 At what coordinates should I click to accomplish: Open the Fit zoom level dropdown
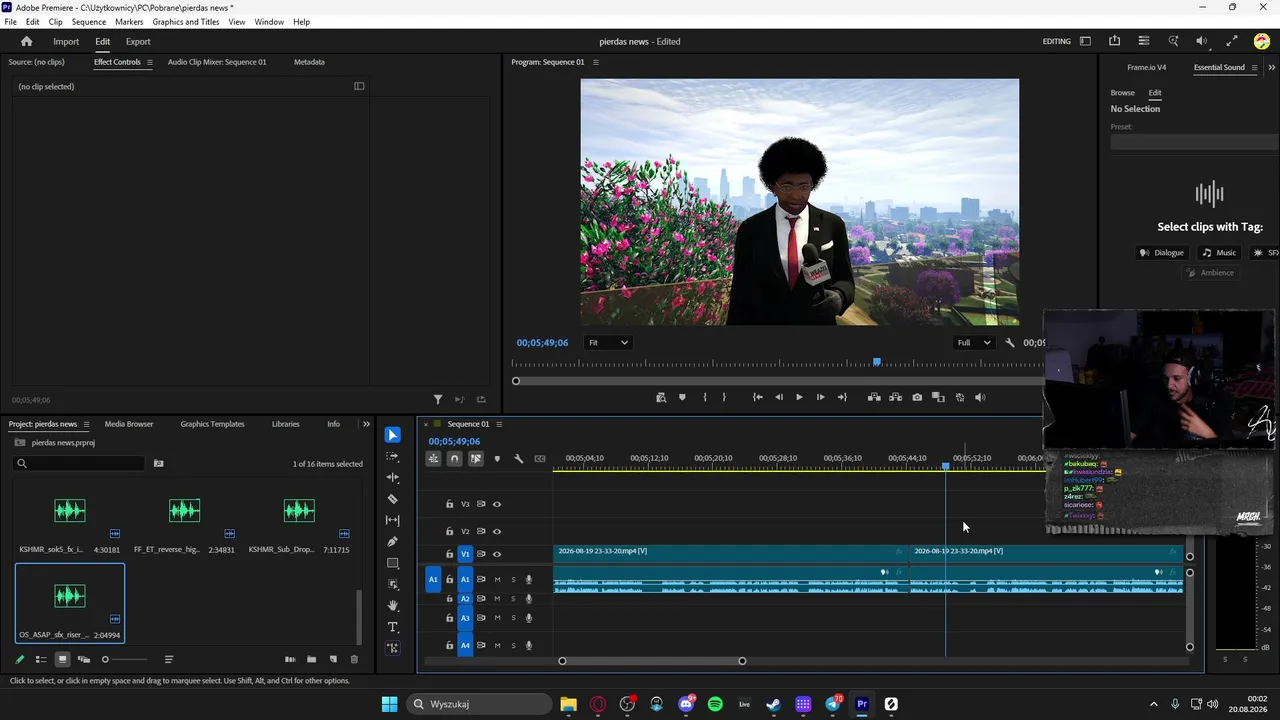[x=608, y=343]
